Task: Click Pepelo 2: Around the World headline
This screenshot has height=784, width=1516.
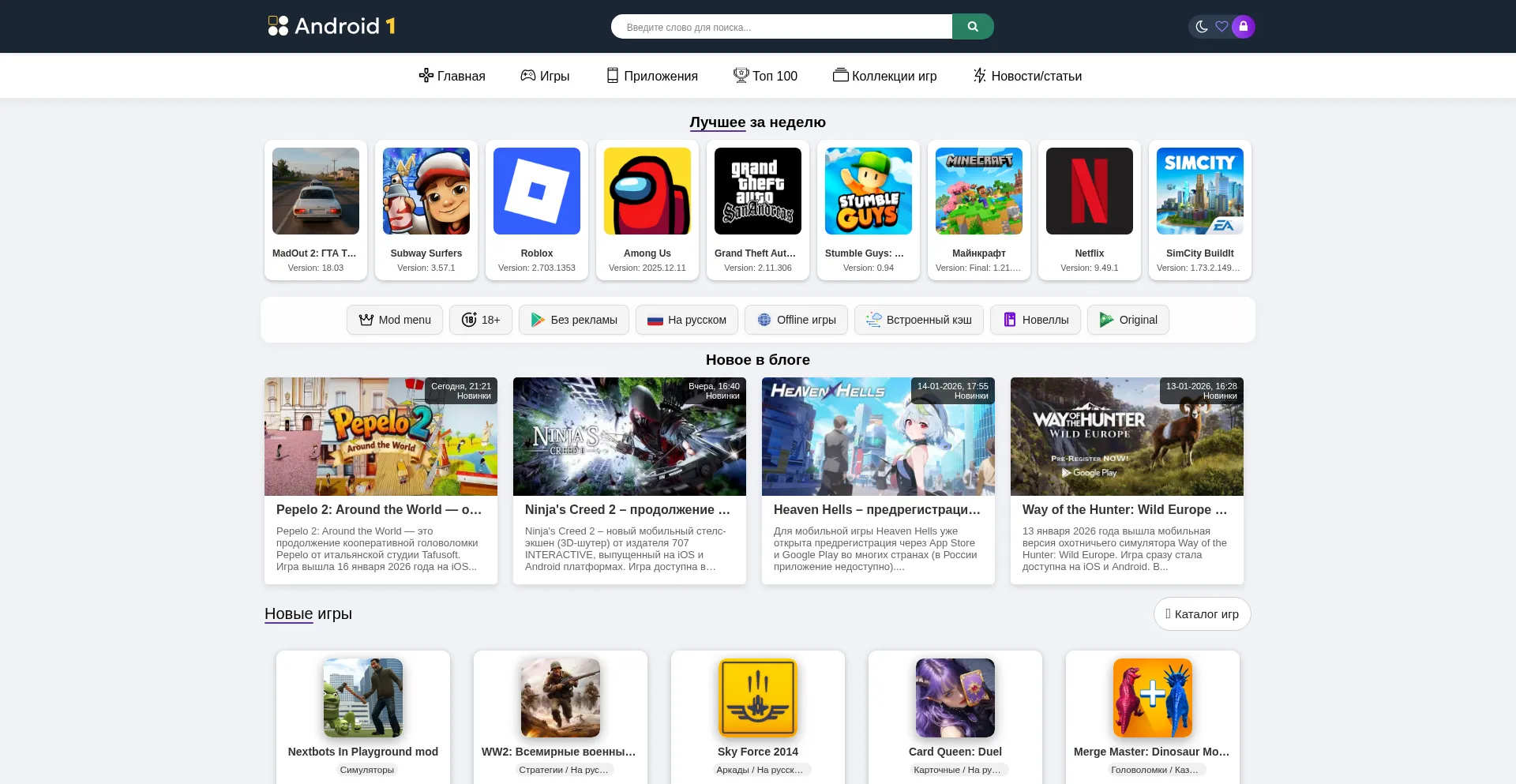Action: [x=379, y=510]
